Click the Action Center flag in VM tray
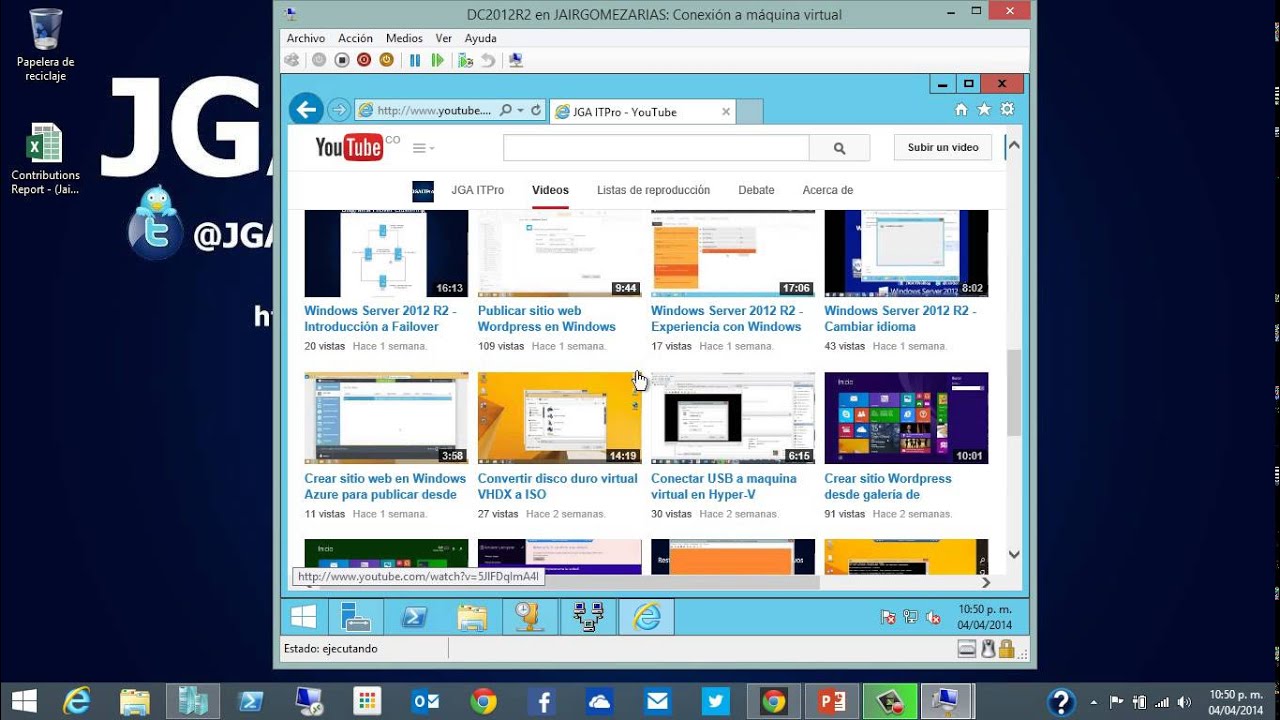Screen dimensions: 1280x720 888,618
